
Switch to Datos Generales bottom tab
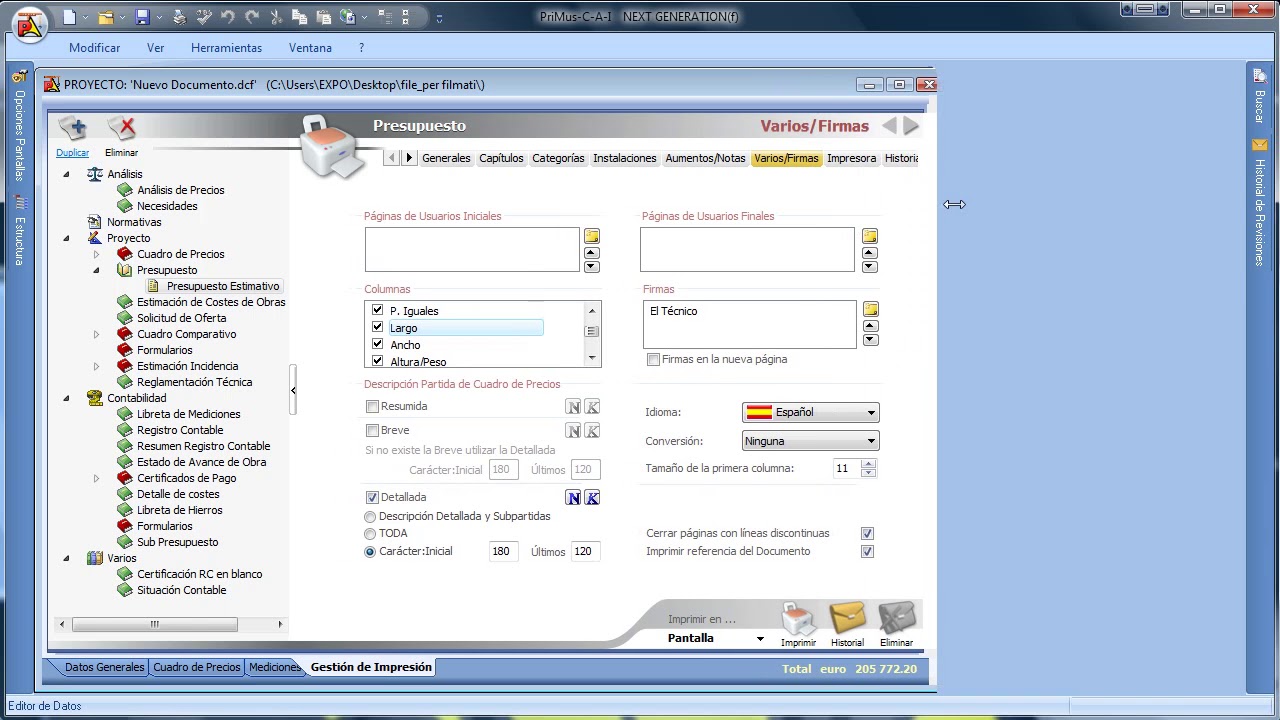point(104,667)
